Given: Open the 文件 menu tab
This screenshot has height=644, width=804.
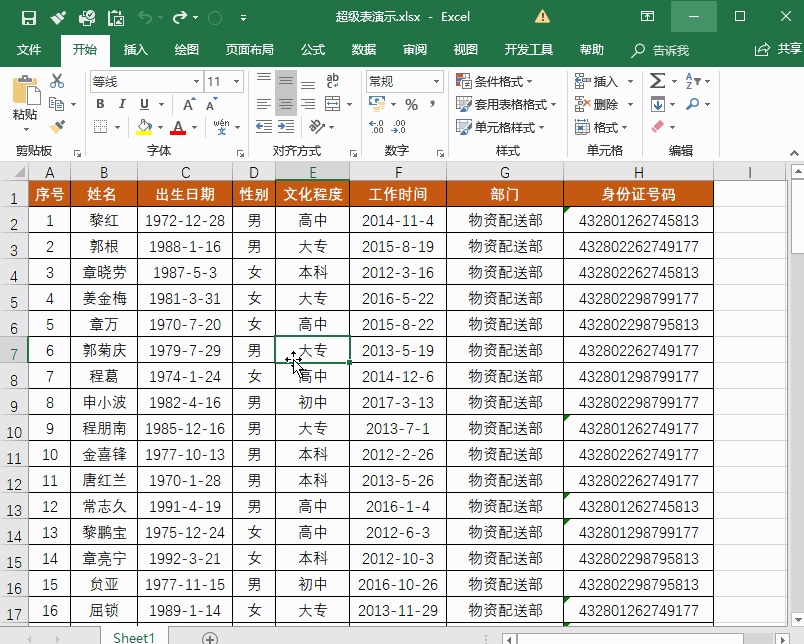Looking at the screenshot, I should [29, 50].
